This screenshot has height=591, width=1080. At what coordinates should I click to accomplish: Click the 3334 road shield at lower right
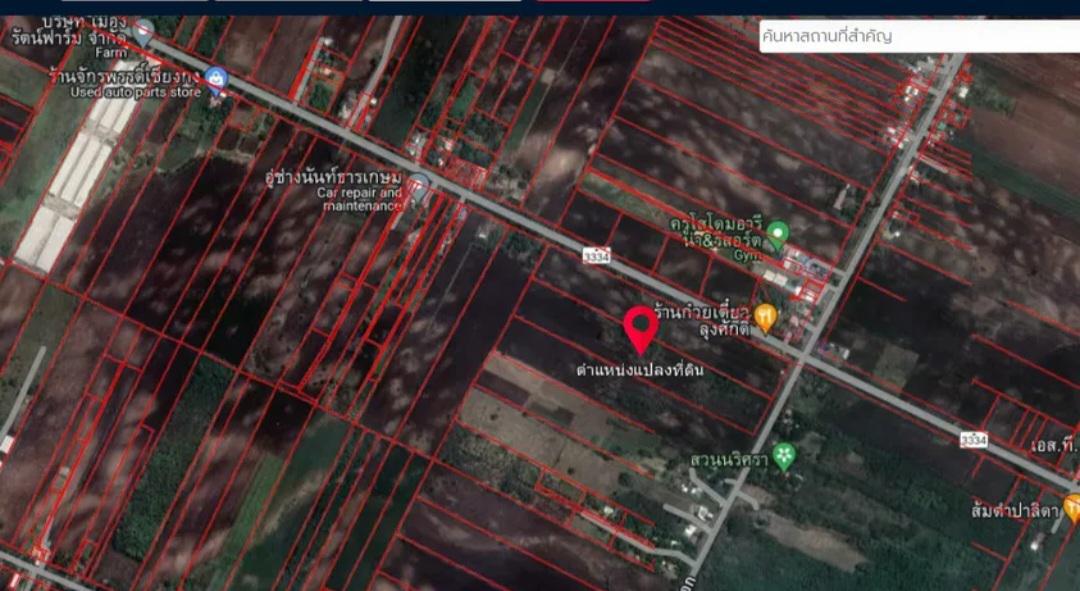[974, 439]
